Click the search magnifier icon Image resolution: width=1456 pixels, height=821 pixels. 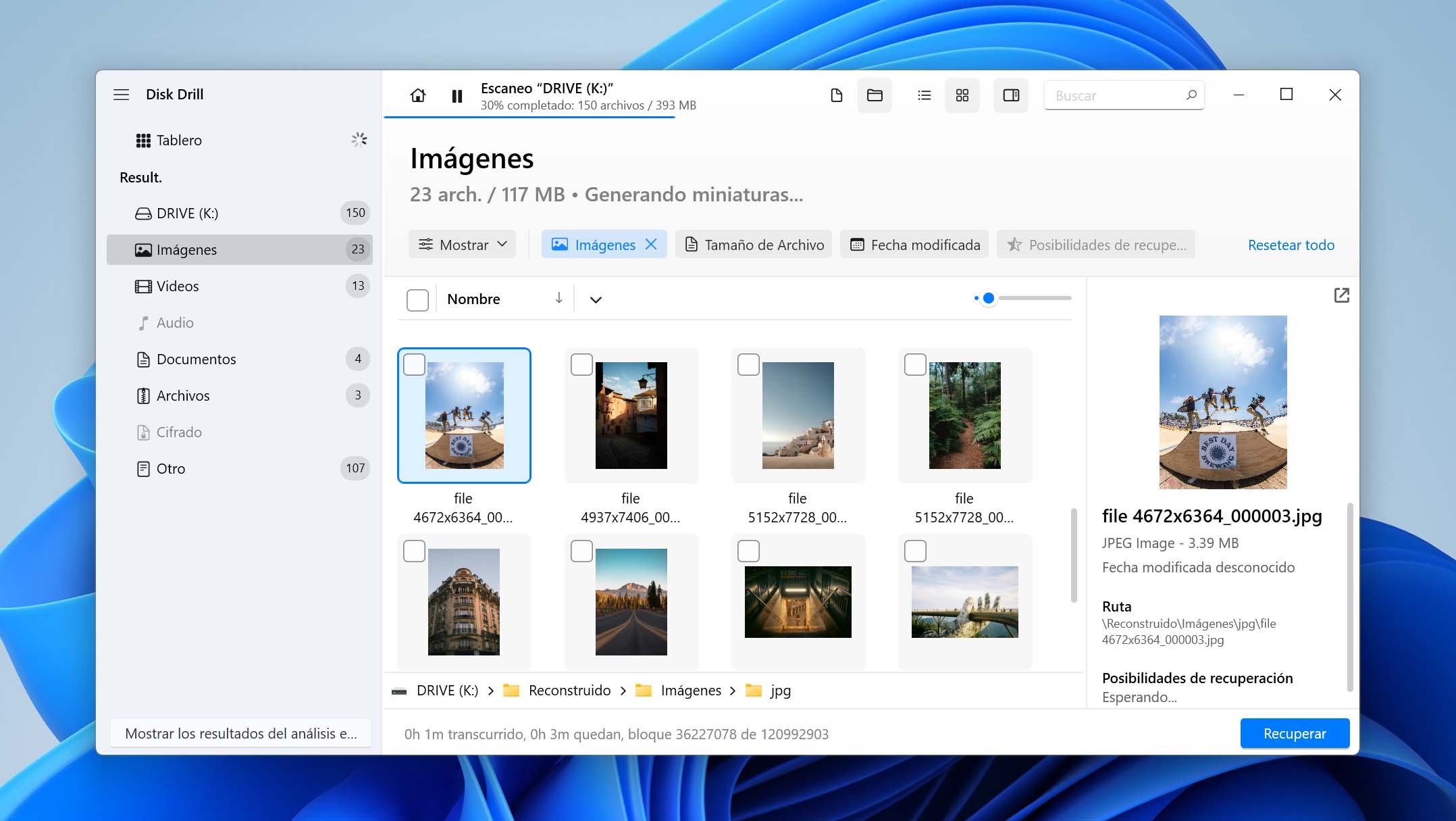point(1191,95)
